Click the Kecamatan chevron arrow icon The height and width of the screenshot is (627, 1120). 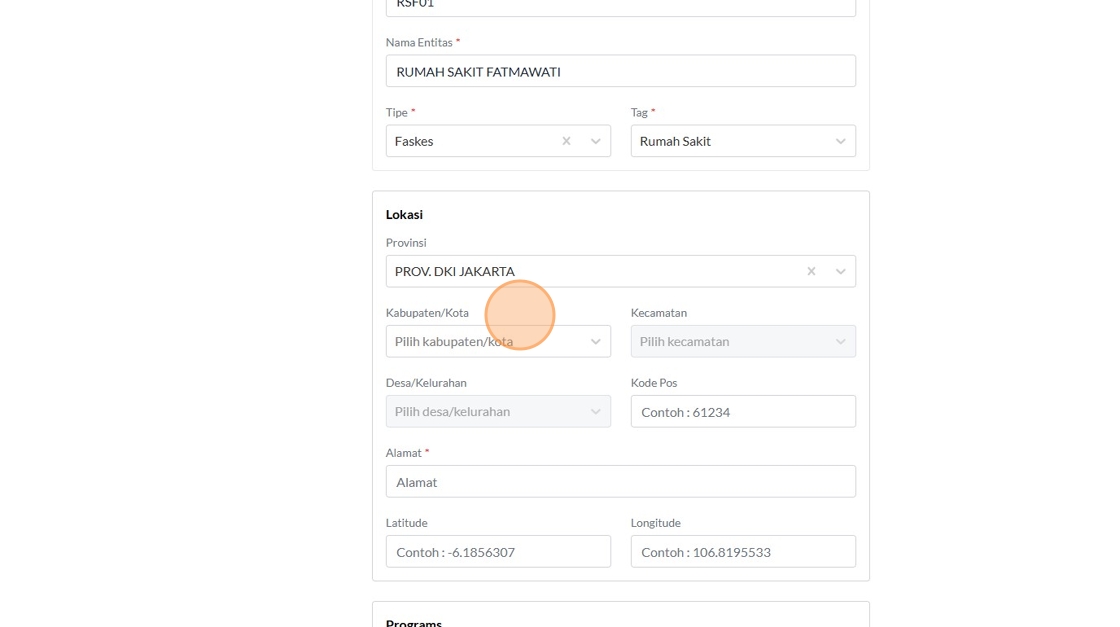[x=840, y=341]
